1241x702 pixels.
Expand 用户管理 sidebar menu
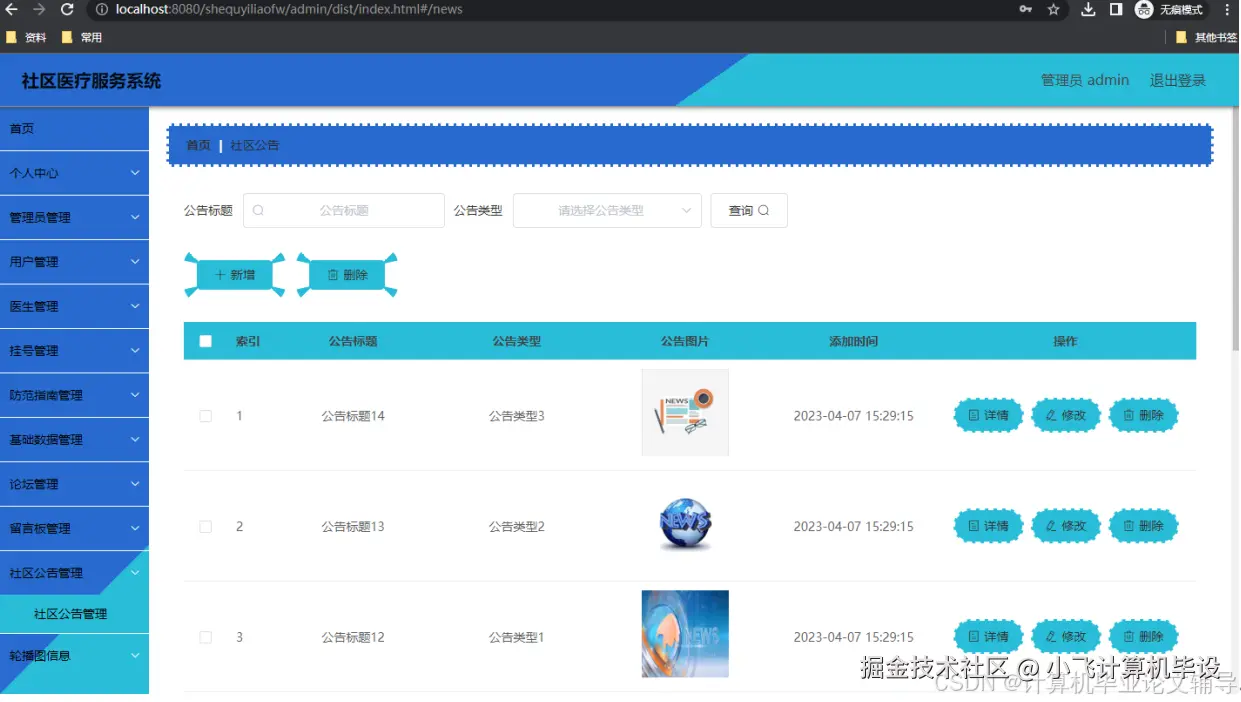pos(74,262)
